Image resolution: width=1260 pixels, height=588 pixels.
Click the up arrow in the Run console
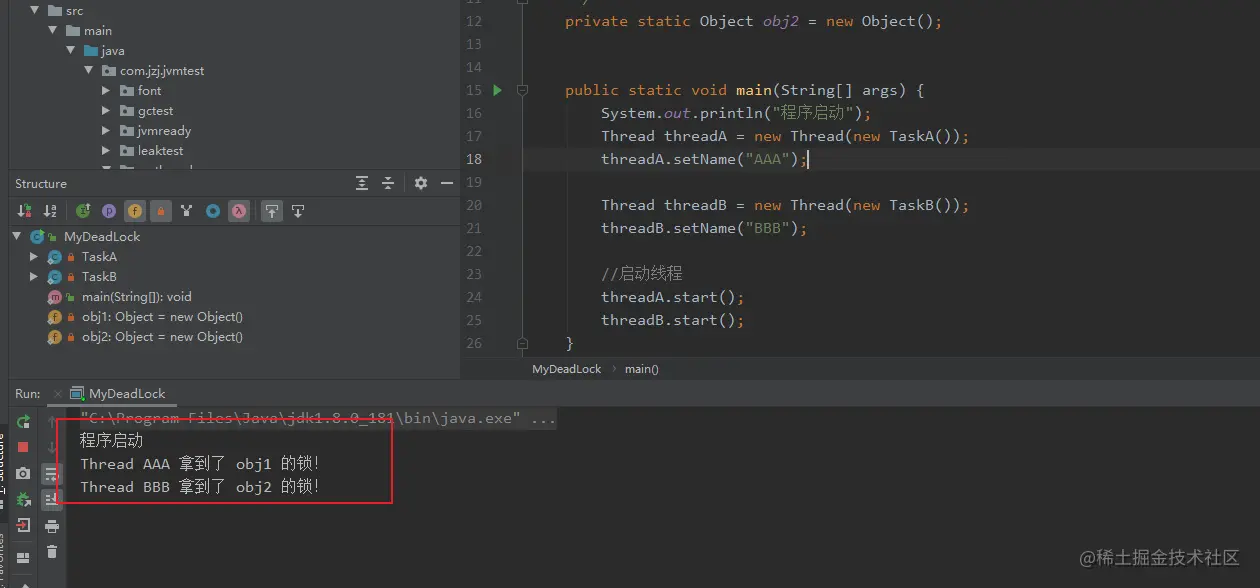(52, 422)
